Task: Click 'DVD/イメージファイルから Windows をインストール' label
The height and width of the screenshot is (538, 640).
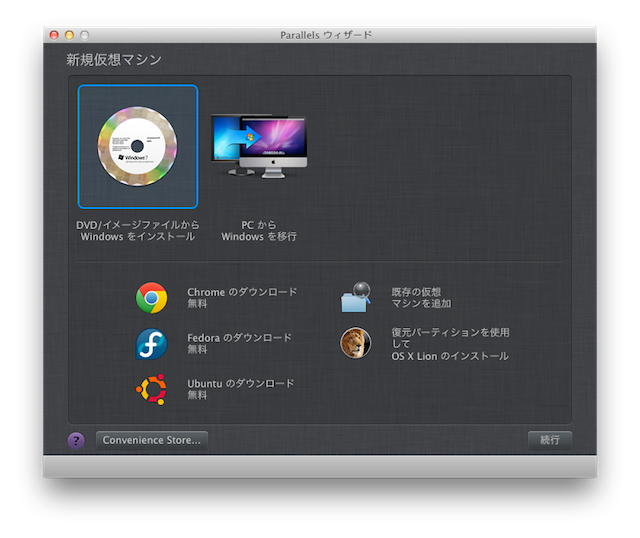Action: pyautogui.click(x=138, y=231)
